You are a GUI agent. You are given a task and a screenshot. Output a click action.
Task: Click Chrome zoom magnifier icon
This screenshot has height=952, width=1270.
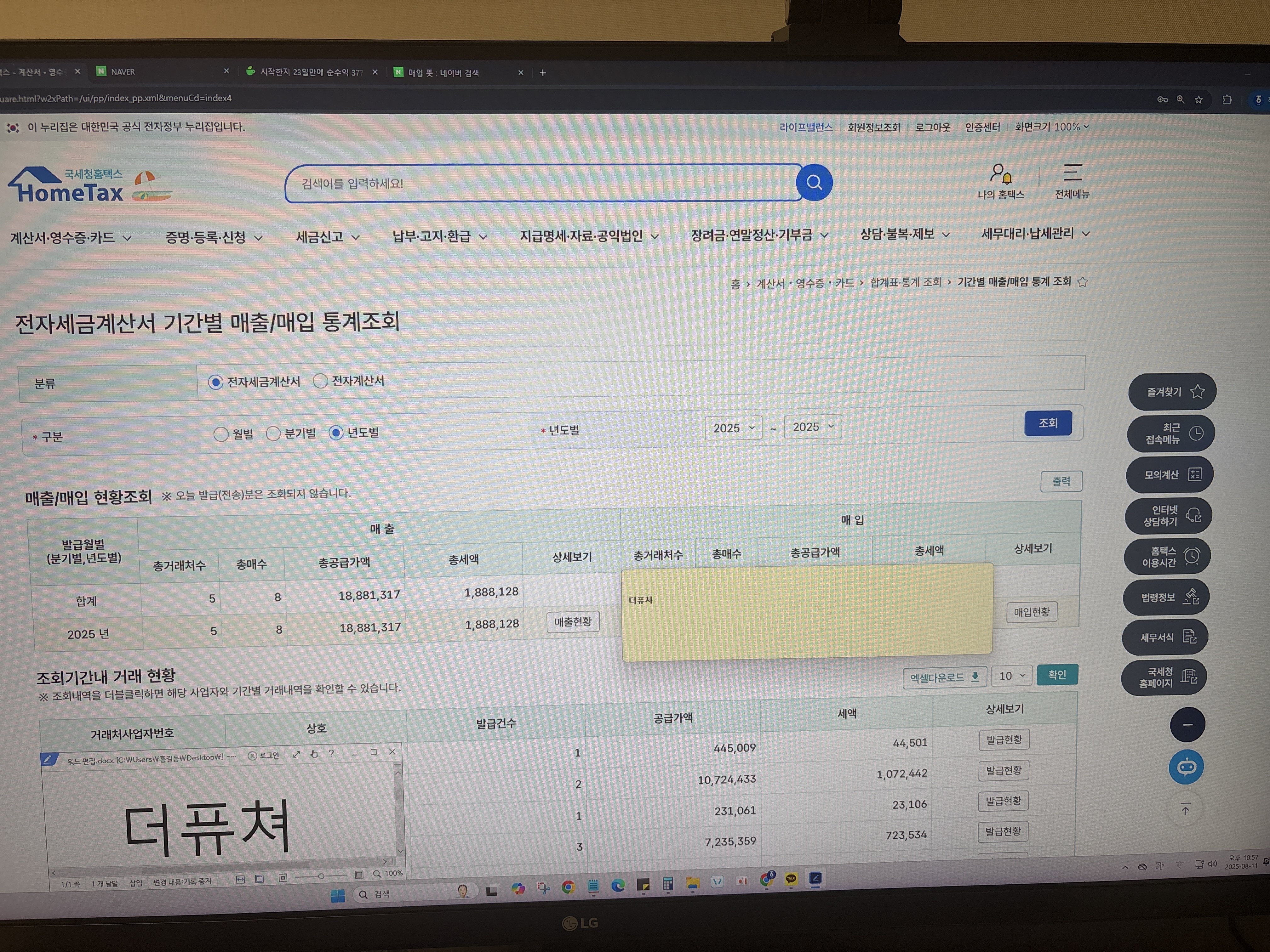point(1181,99)
